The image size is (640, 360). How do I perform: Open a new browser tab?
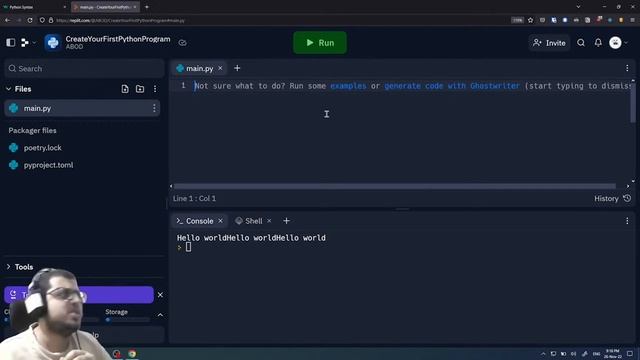coord(147,7)
